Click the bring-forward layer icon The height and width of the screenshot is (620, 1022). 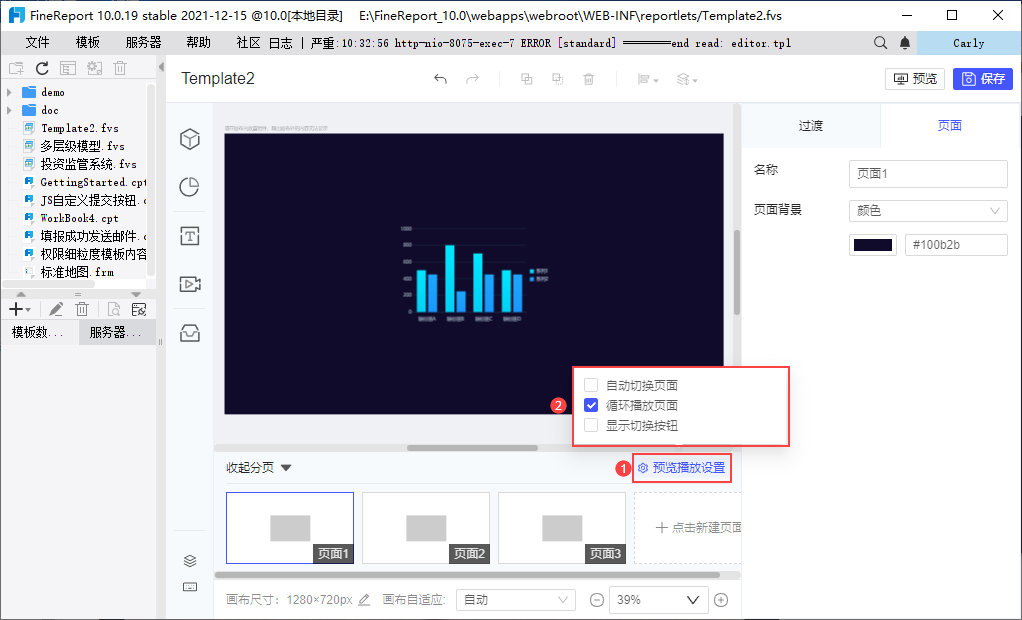click(527, 79)
